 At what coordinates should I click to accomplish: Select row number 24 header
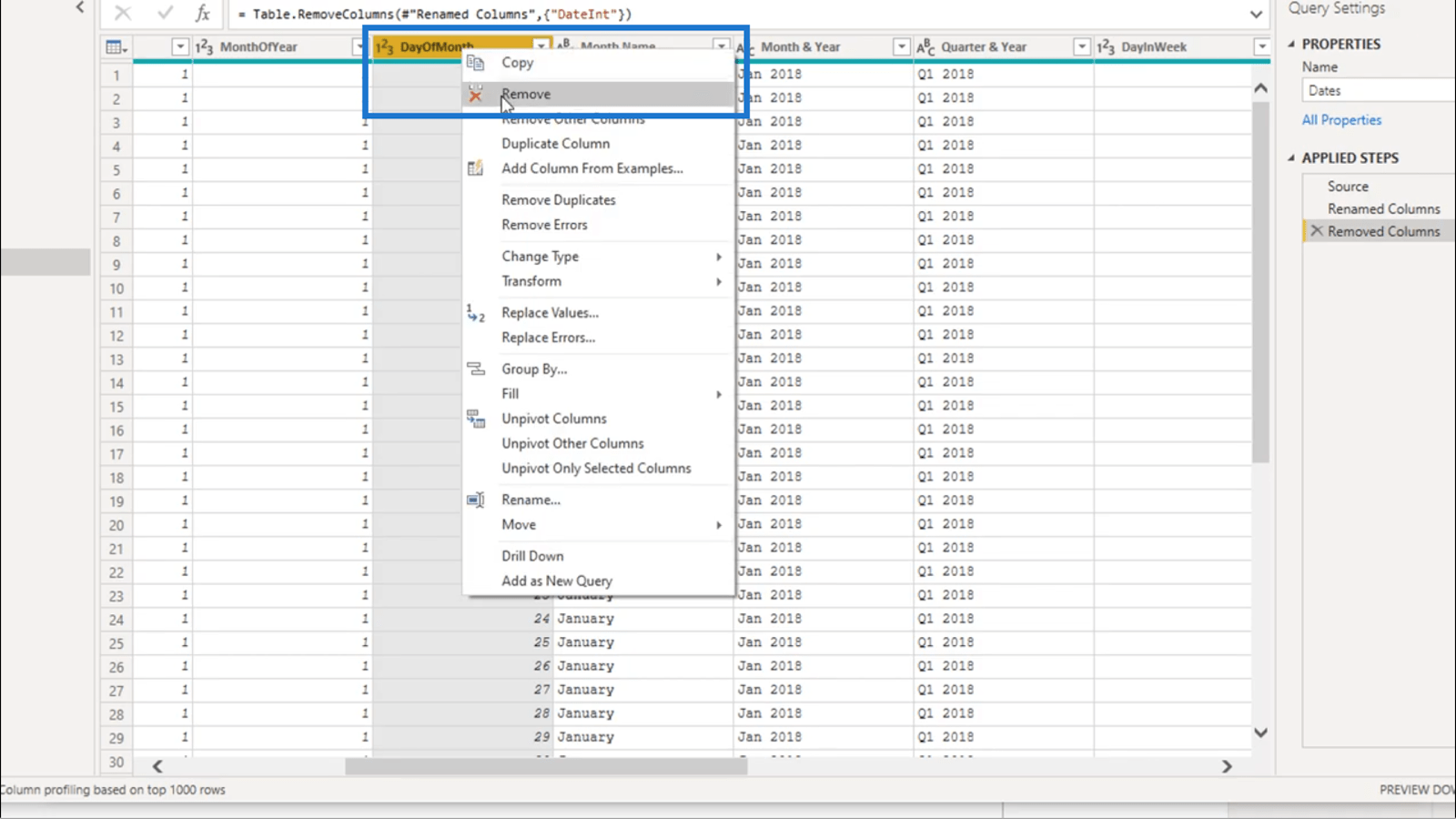pos(116,620)
